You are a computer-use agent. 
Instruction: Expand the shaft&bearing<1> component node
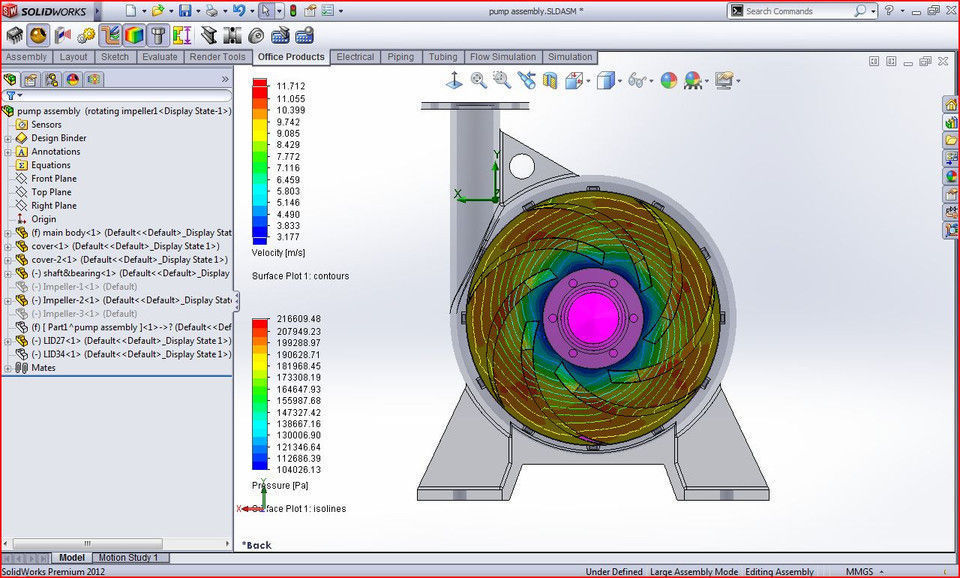coord(7,274)
